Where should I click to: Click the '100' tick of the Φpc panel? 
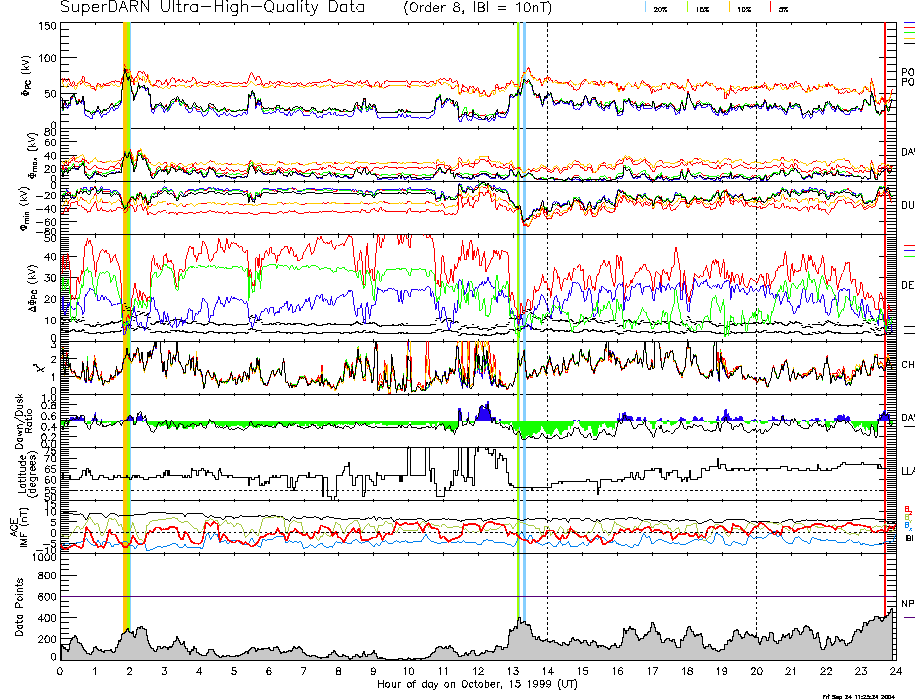point(48,58)
